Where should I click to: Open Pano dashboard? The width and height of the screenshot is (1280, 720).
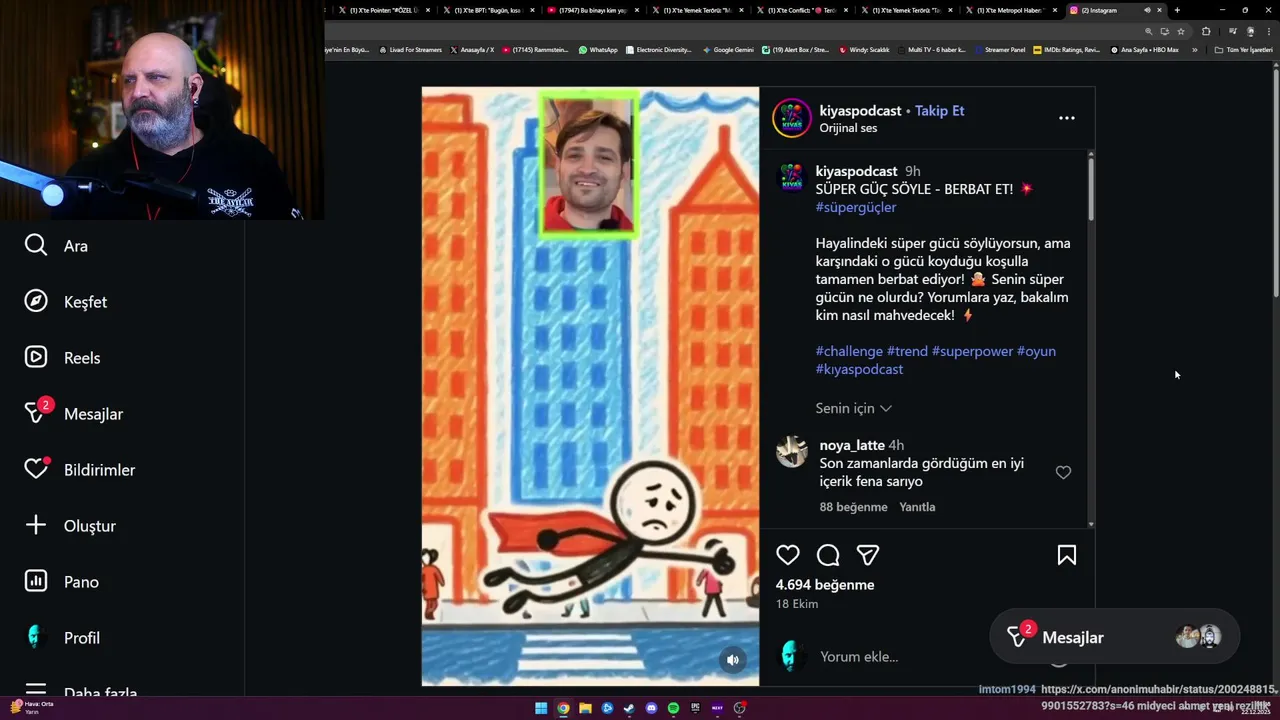(x=61, y=582)
